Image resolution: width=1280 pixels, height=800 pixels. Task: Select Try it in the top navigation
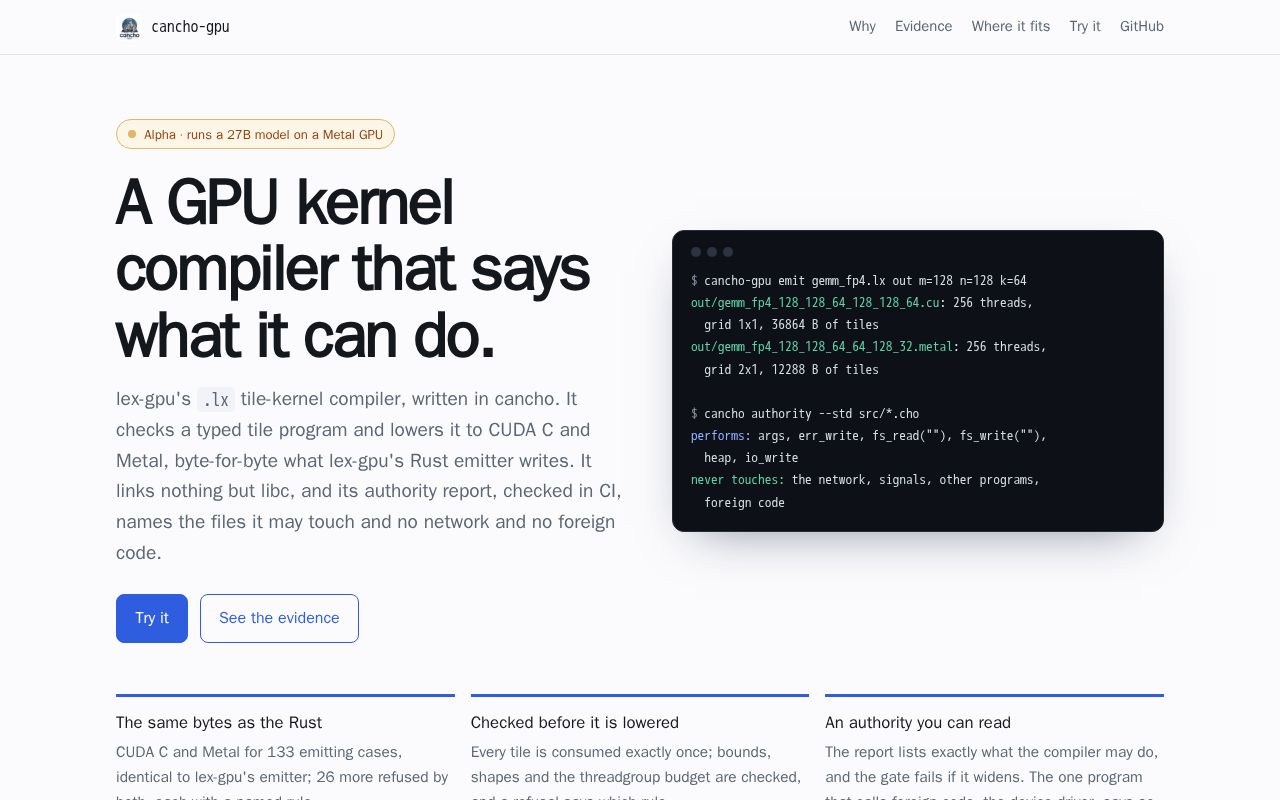[x=1085, y=27]
